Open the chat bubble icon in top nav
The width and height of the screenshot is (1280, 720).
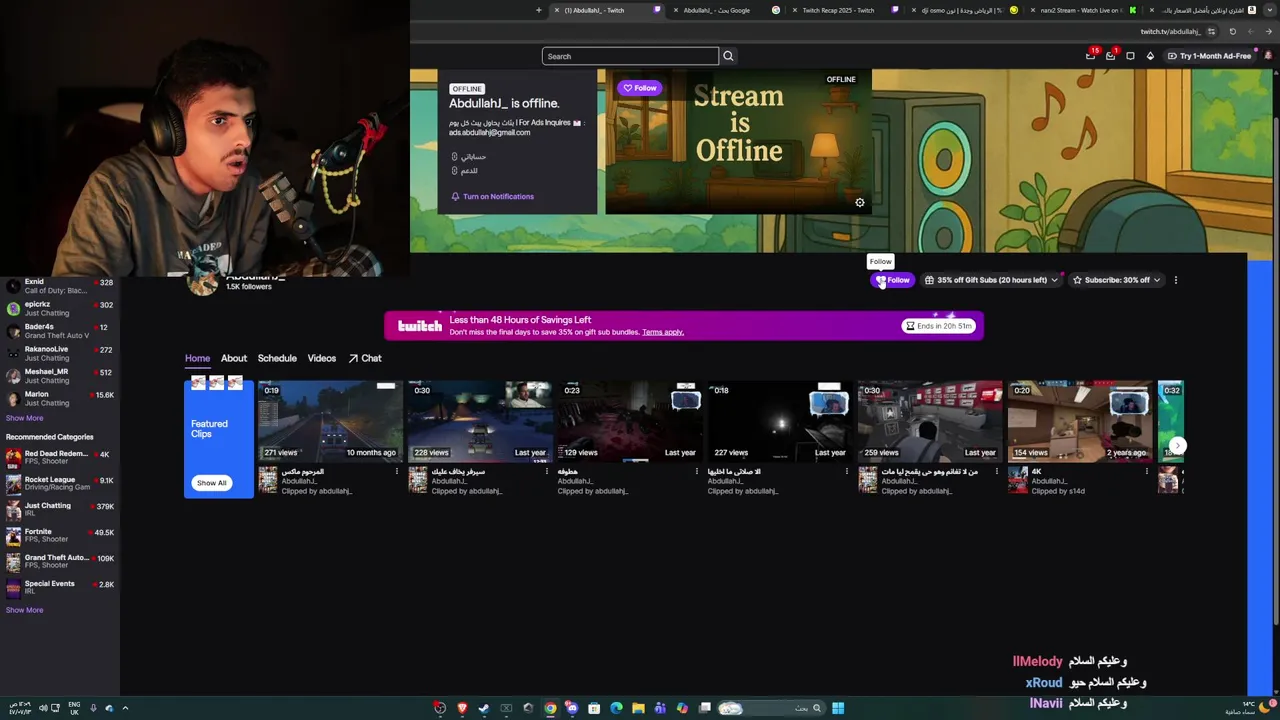pyautogui.click(x=1130, y=56)
